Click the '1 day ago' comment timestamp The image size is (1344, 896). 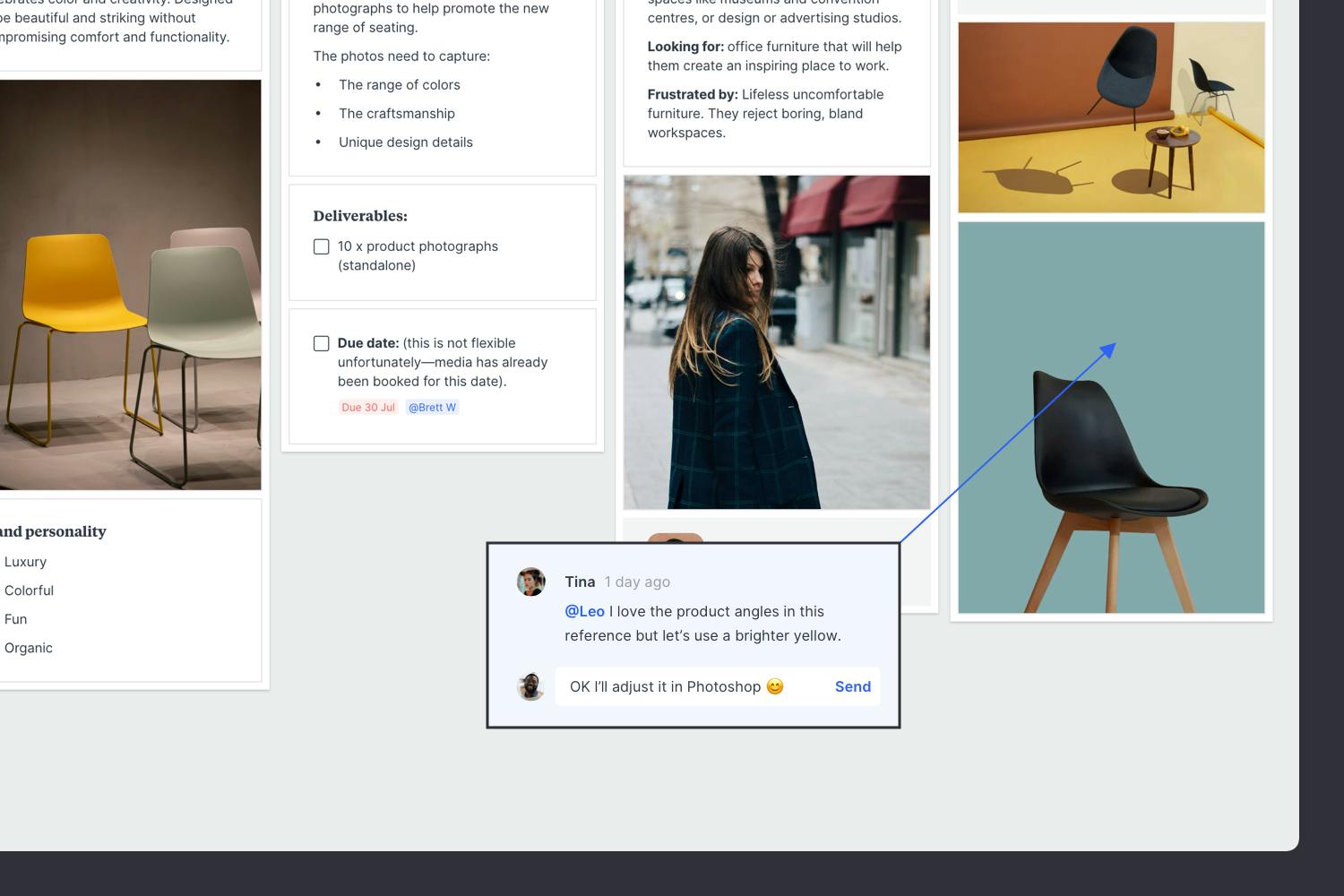(637, 582)
